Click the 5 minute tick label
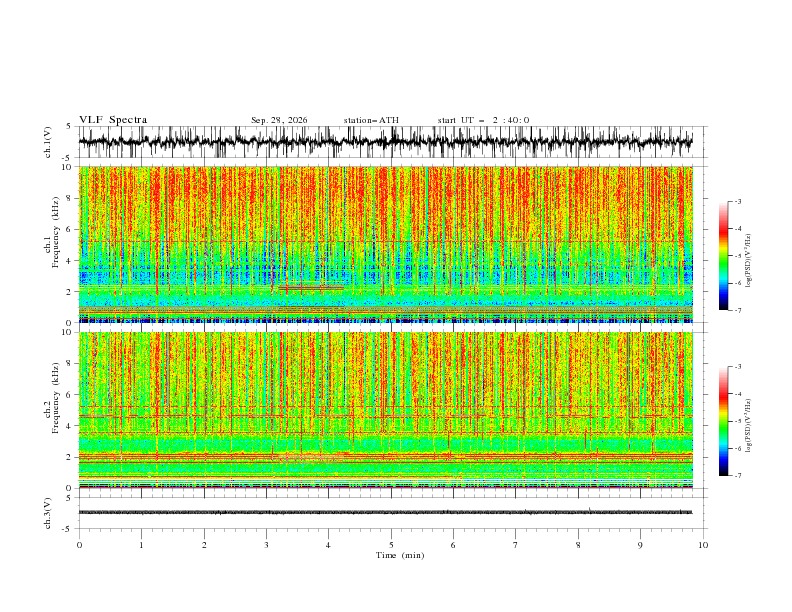The image size is (792, 612). (391, 545)
